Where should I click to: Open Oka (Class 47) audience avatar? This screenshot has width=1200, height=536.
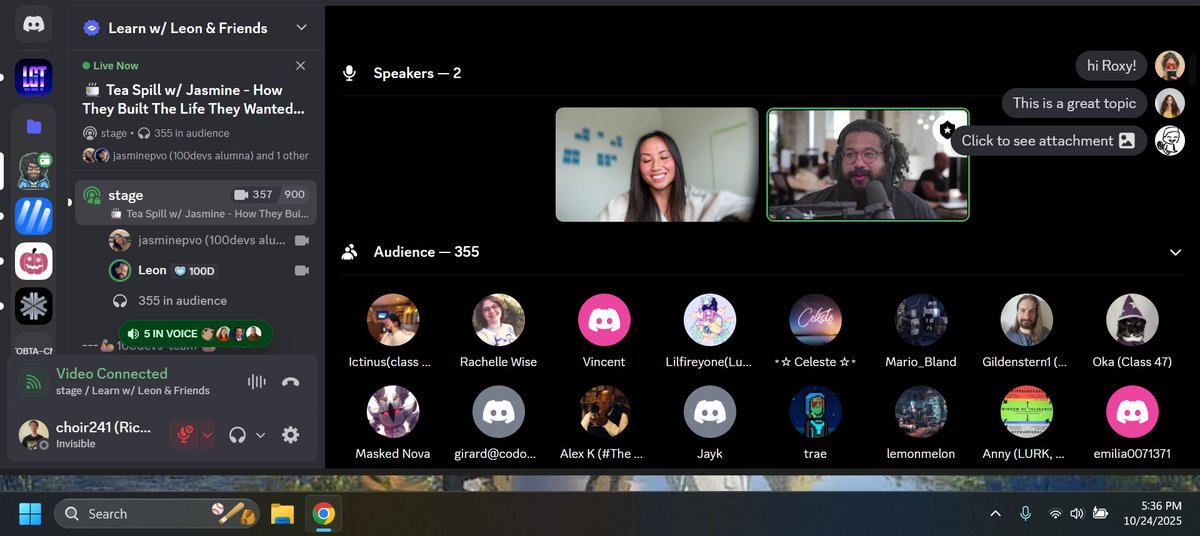tap(1132, 320)
